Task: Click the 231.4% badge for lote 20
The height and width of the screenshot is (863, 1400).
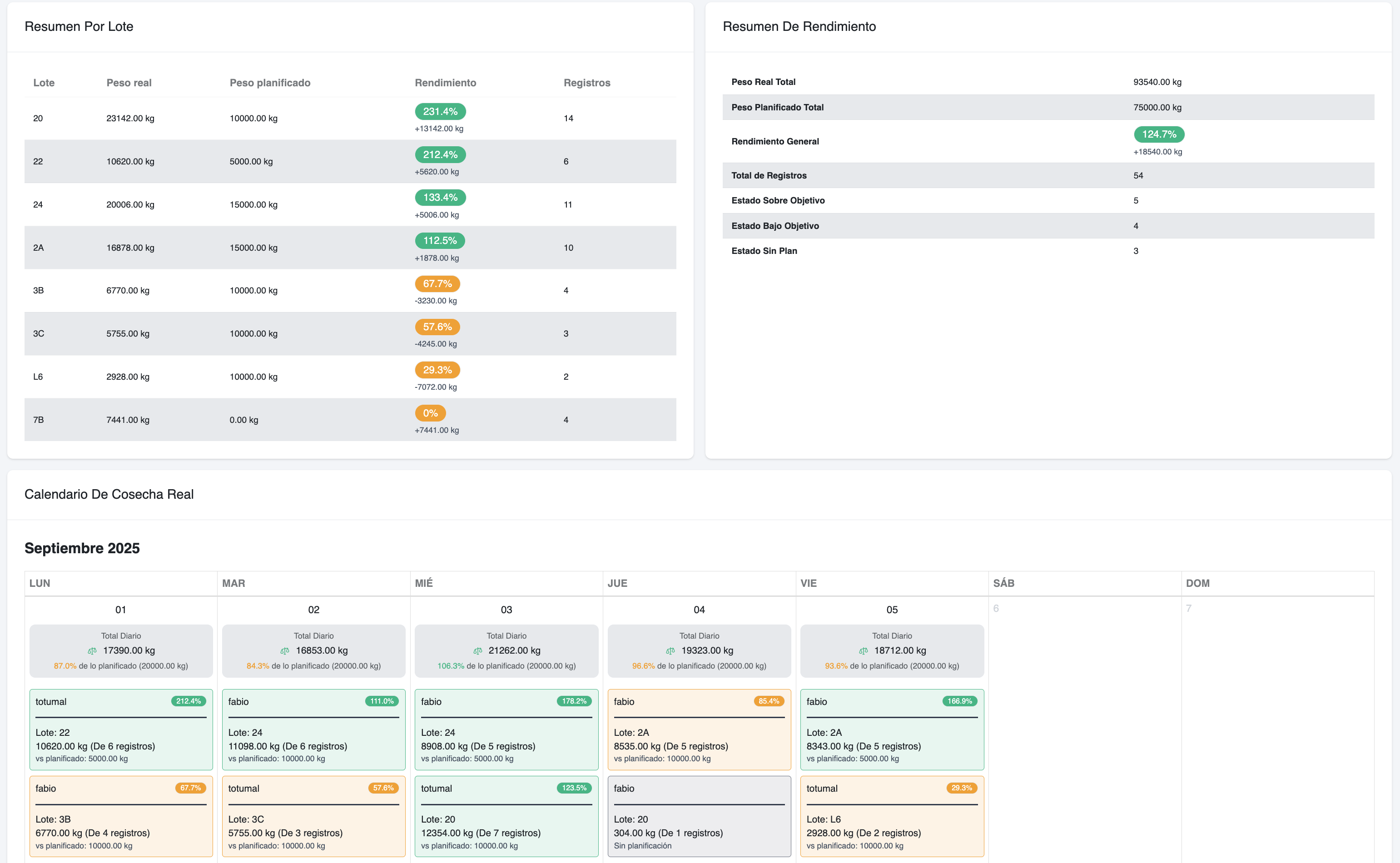Action: [440, 111]
